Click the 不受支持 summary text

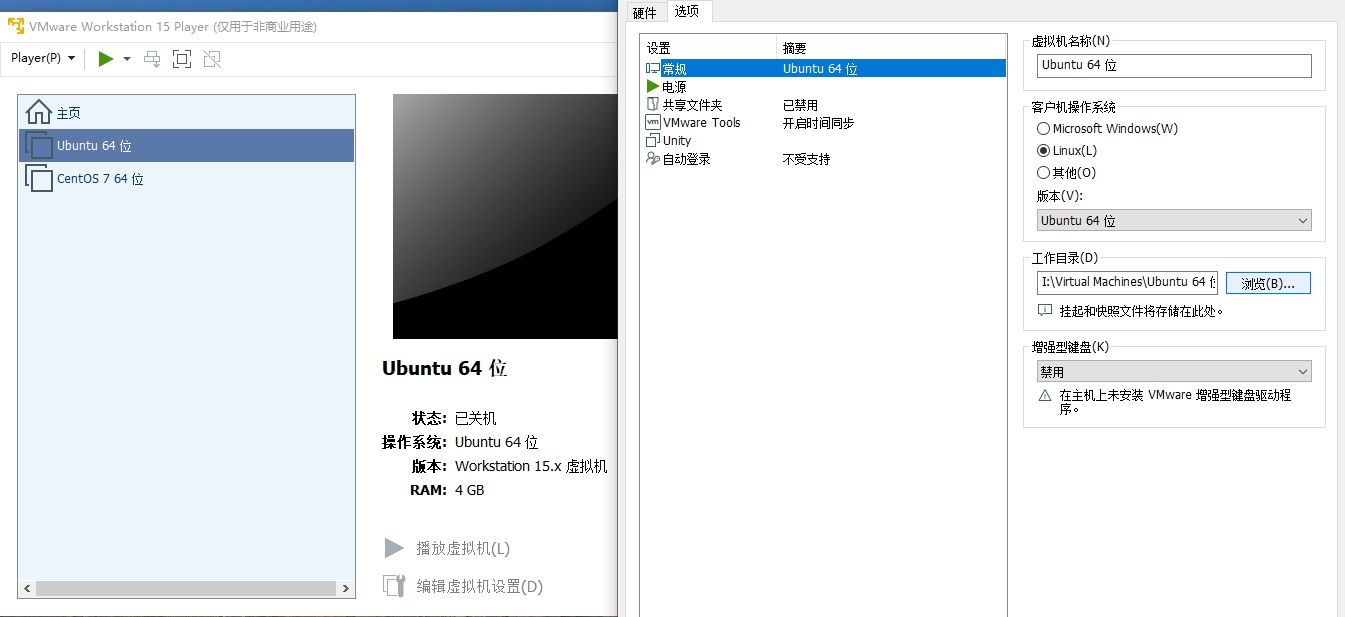click(806, 159)
